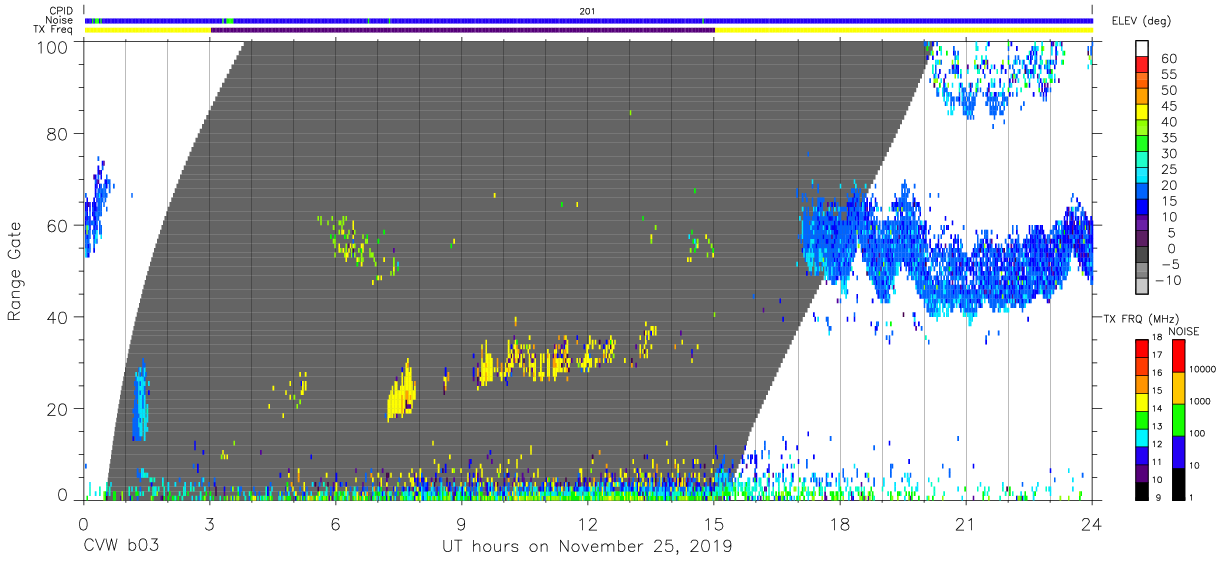Pick the green segment of NOISE colorbar
Viewport: 1228px width, 567px height.
(1178, 418)
